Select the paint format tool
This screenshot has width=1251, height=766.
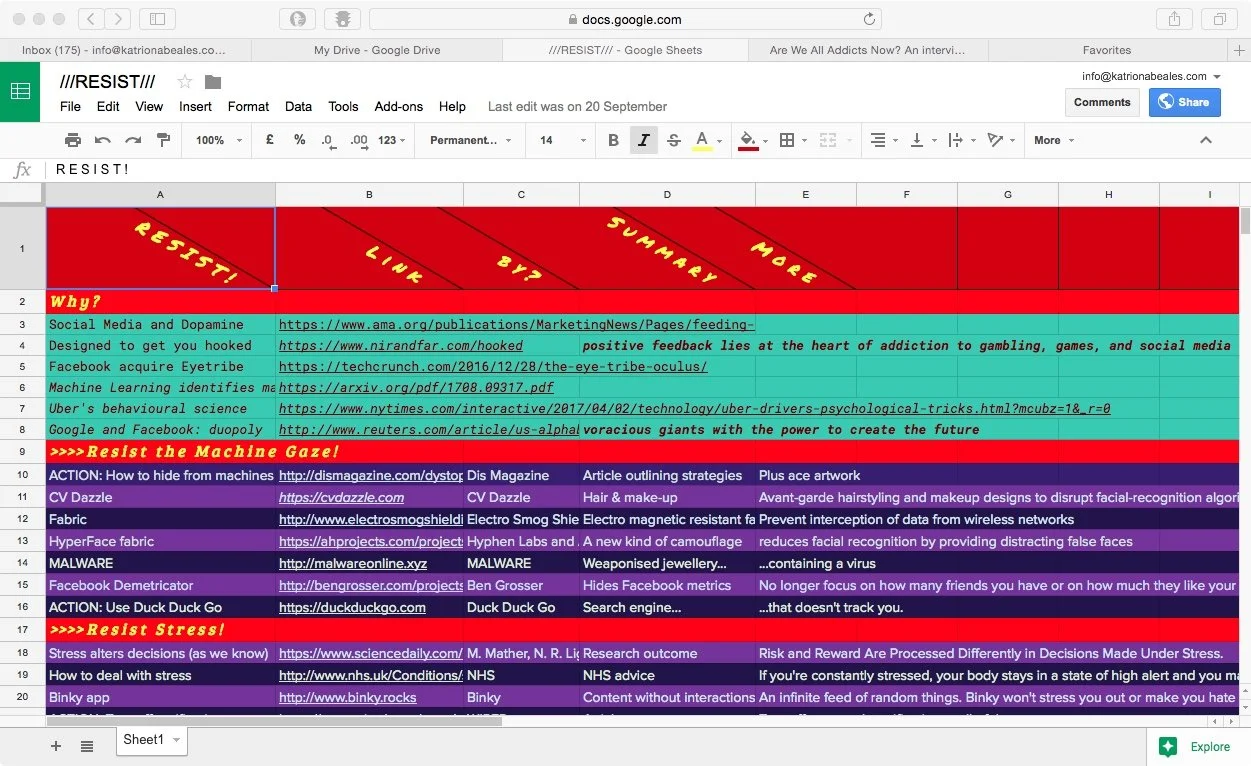tap(163, 140)
